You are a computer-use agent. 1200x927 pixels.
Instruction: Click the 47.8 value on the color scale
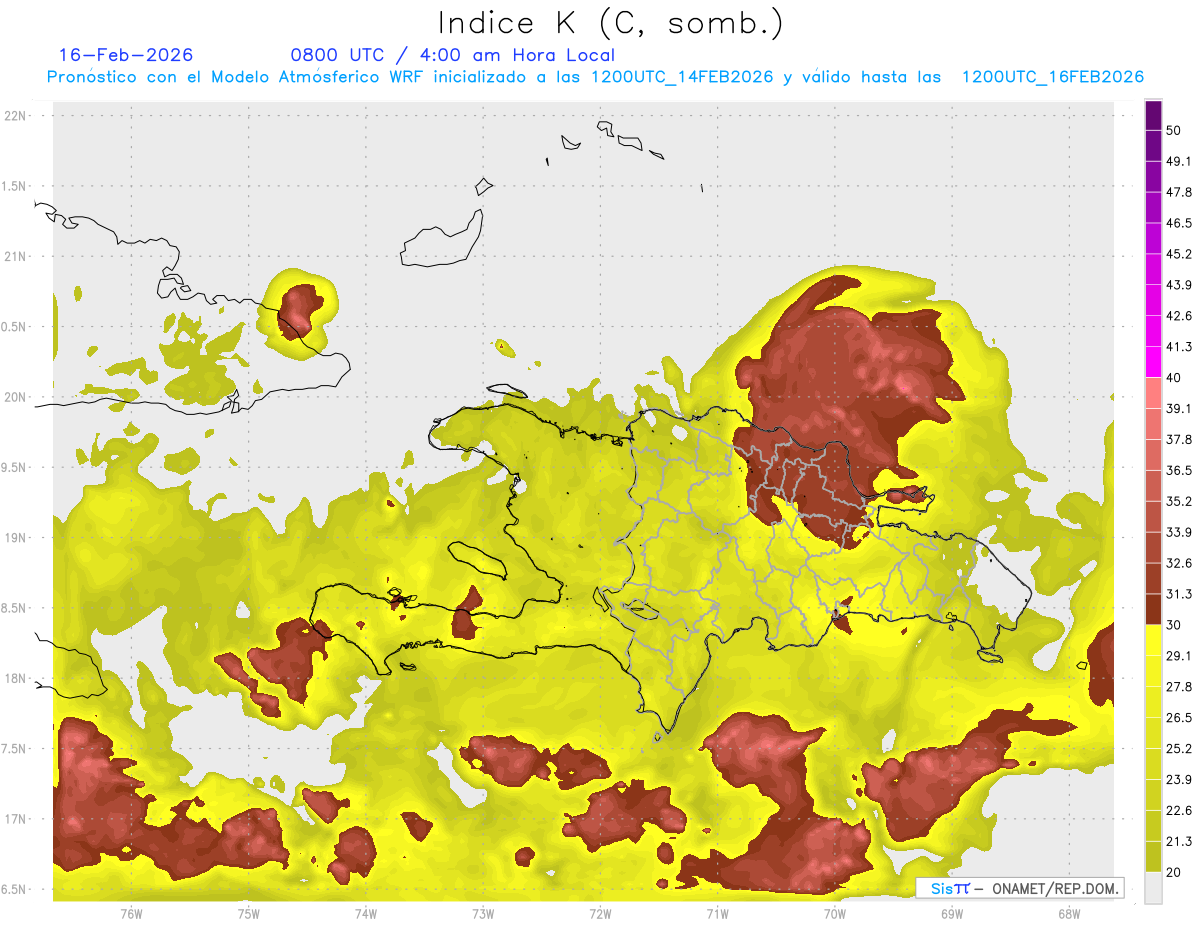(1179, 192)
